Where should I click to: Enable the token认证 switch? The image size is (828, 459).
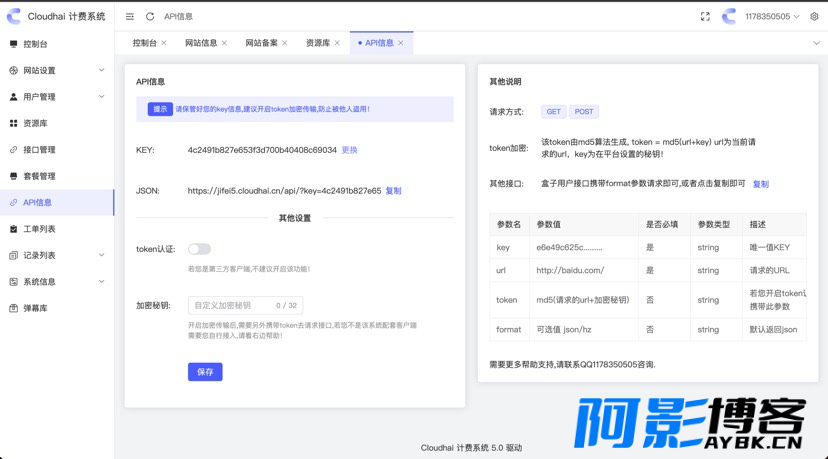pyautogui.click(x=199, y=249)
